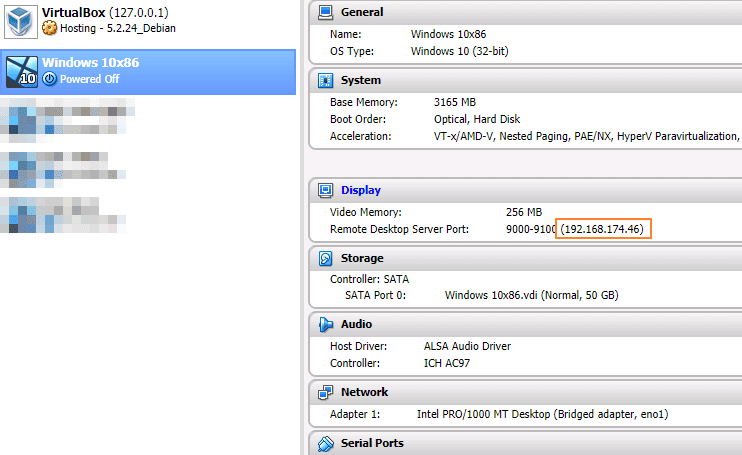Click the Audio section speaker icon
This screenshot has width=742, height=455.
(326, 324)
